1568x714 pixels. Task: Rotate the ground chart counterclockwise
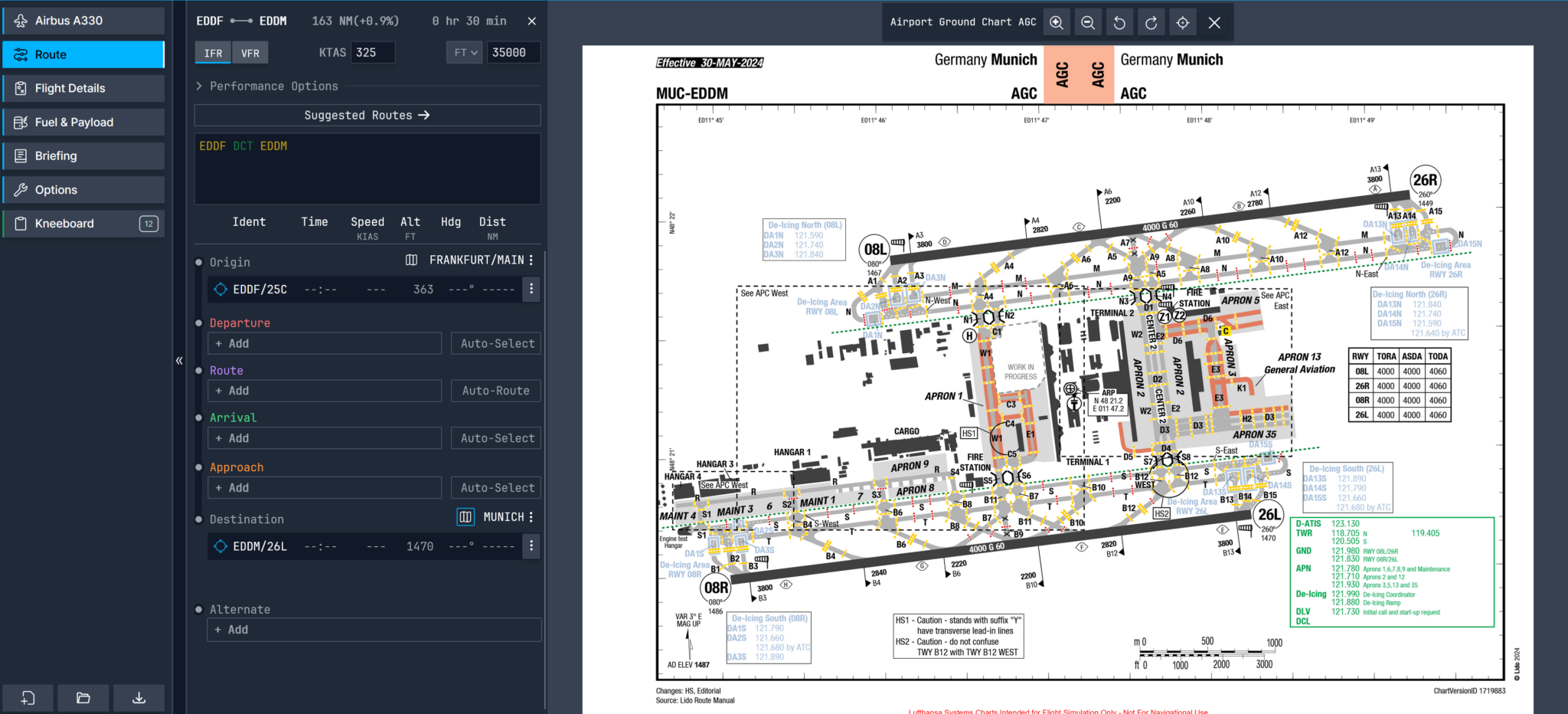point(1119,21)
